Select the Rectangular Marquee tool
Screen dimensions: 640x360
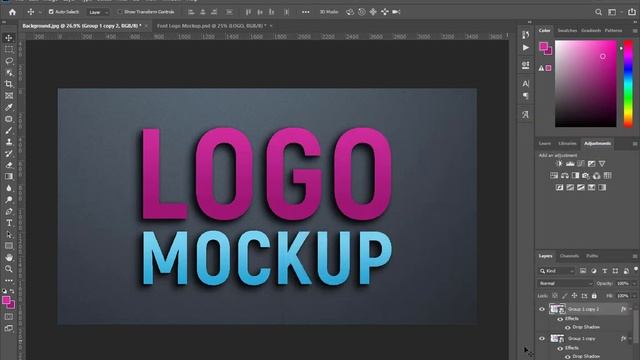[x=9, y=49]
